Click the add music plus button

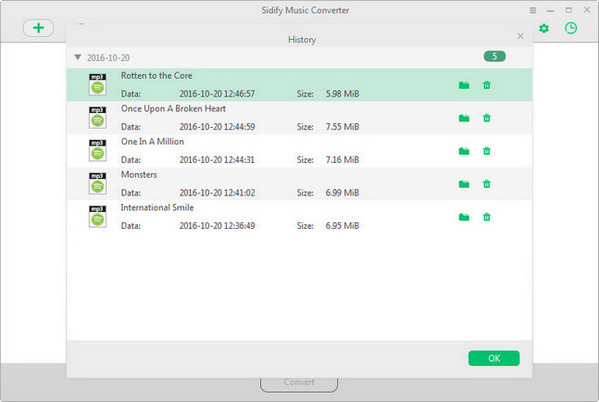point(38,28)
